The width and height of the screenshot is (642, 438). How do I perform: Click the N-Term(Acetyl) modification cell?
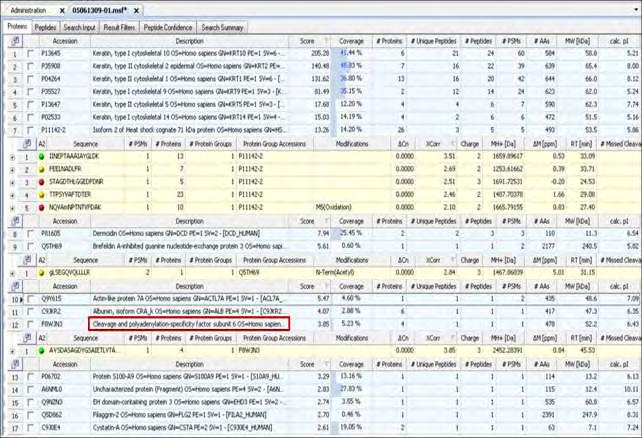point(352,272)
